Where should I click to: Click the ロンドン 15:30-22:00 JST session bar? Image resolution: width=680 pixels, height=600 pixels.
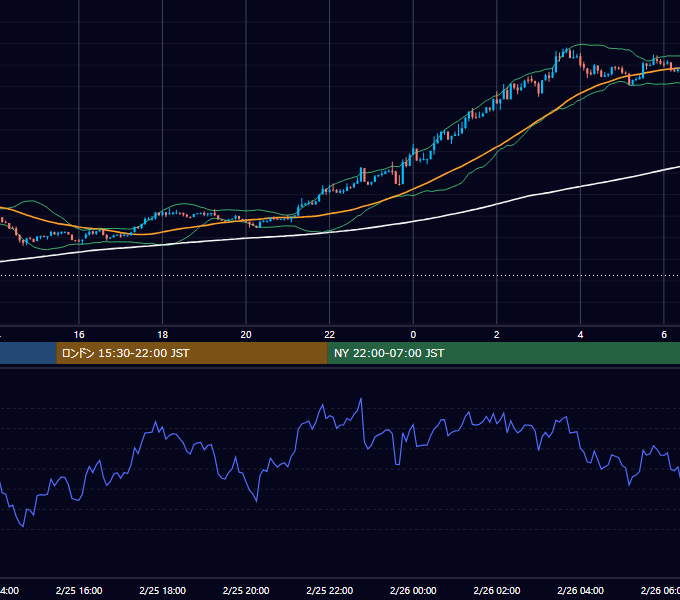click(x=192, y=353)
